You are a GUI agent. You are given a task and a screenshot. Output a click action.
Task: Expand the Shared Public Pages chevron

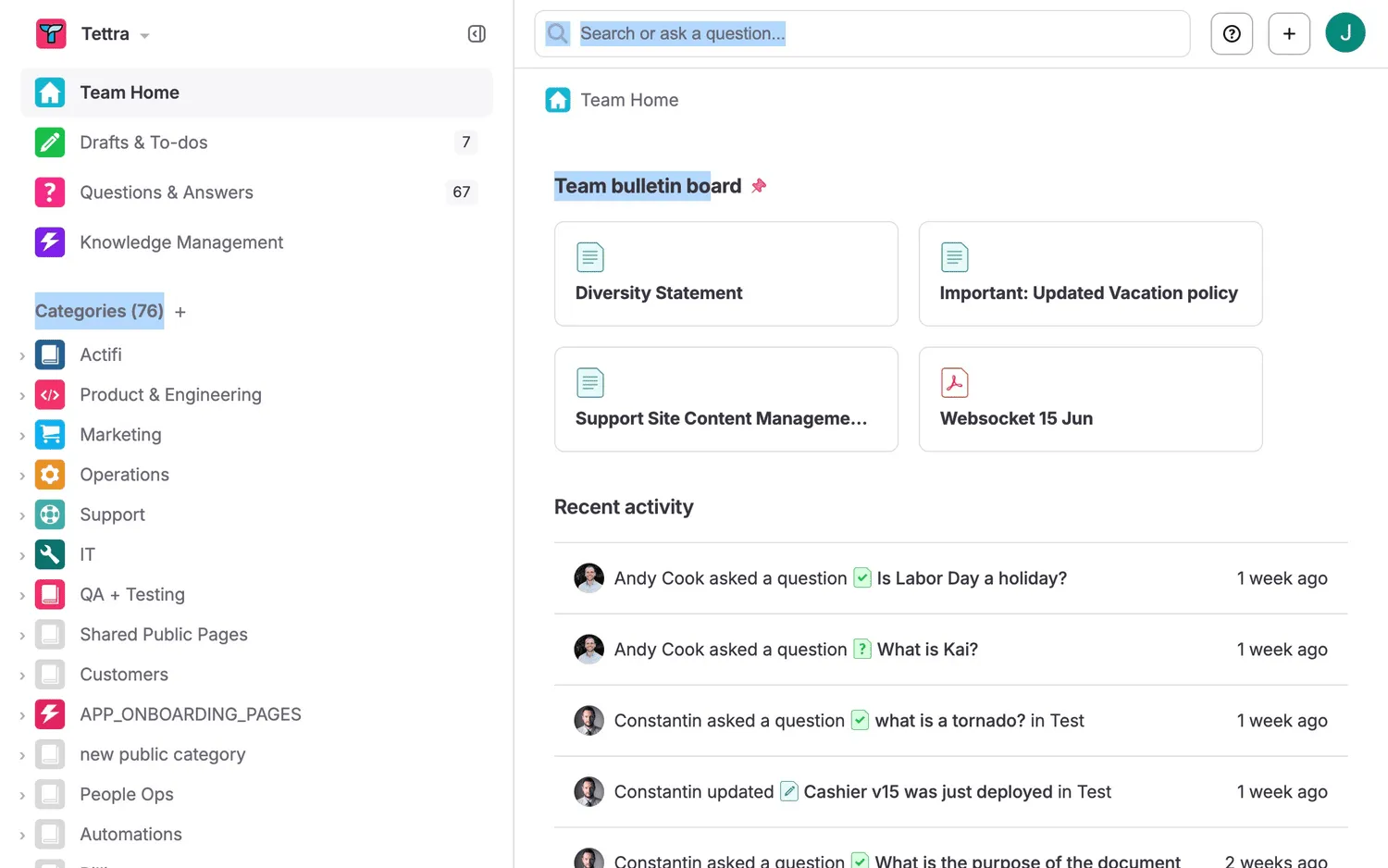click(22, 636)
